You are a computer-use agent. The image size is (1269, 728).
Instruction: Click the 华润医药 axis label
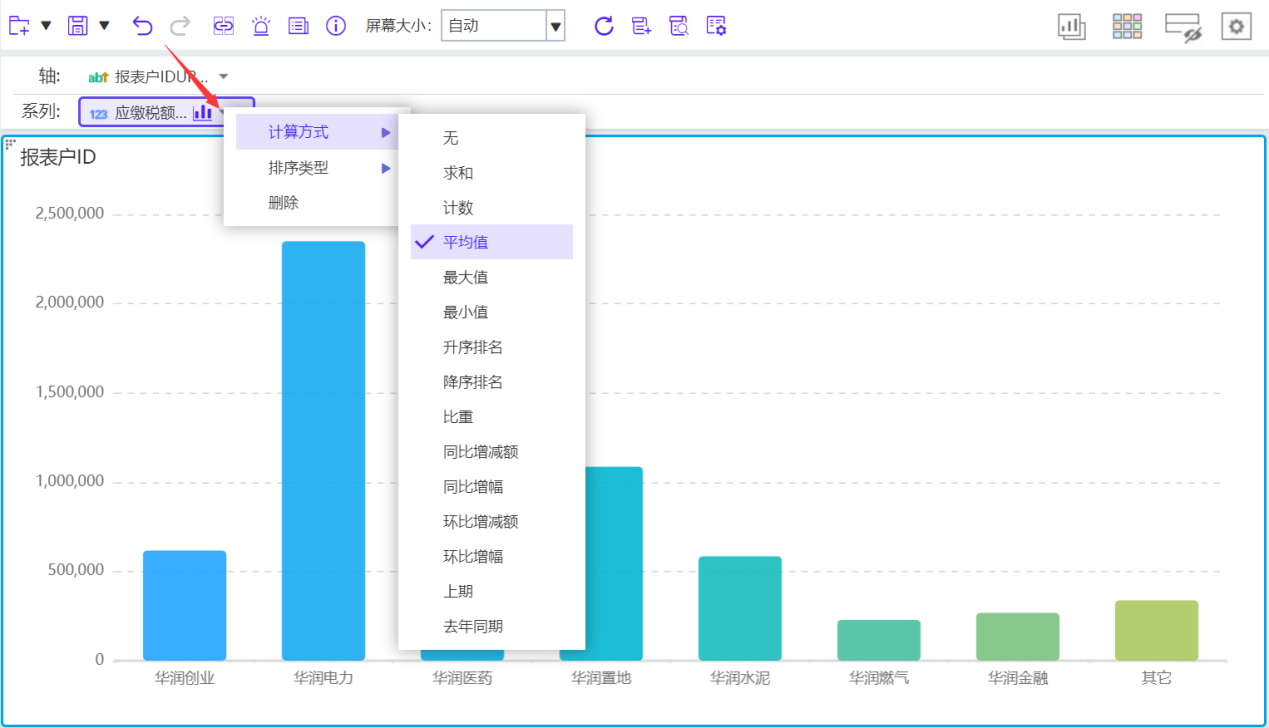click(x=462, y=678)
